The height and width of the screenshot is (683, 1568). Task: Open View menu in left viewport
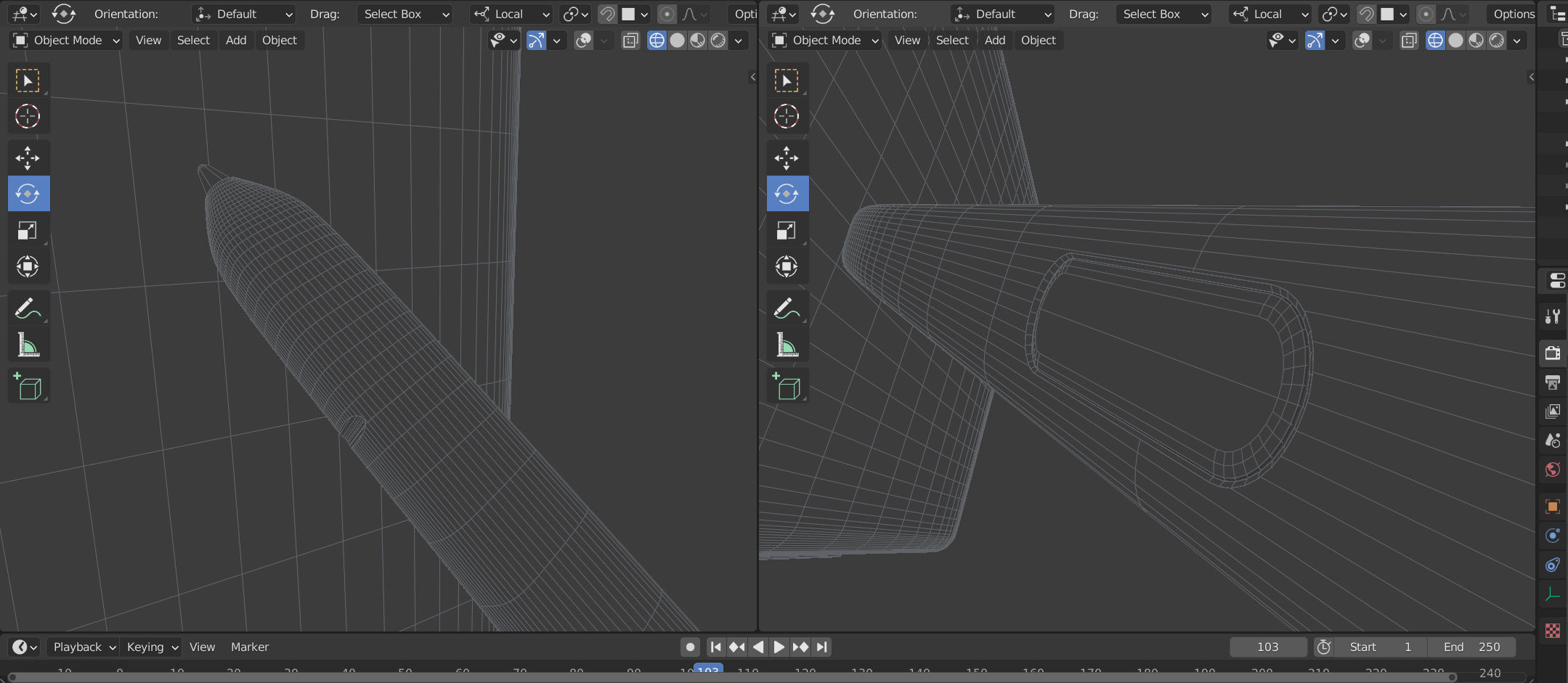point(148,41)
